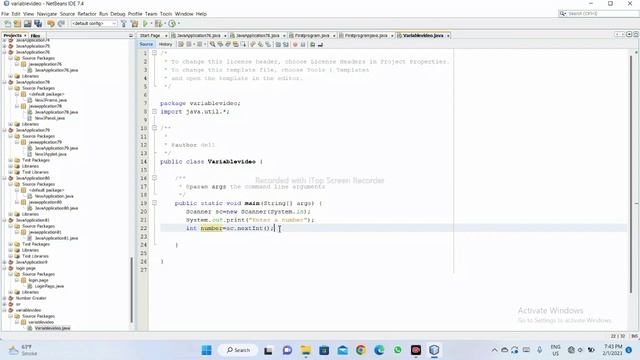Click the weather widget on taskbar

[23, 350]
